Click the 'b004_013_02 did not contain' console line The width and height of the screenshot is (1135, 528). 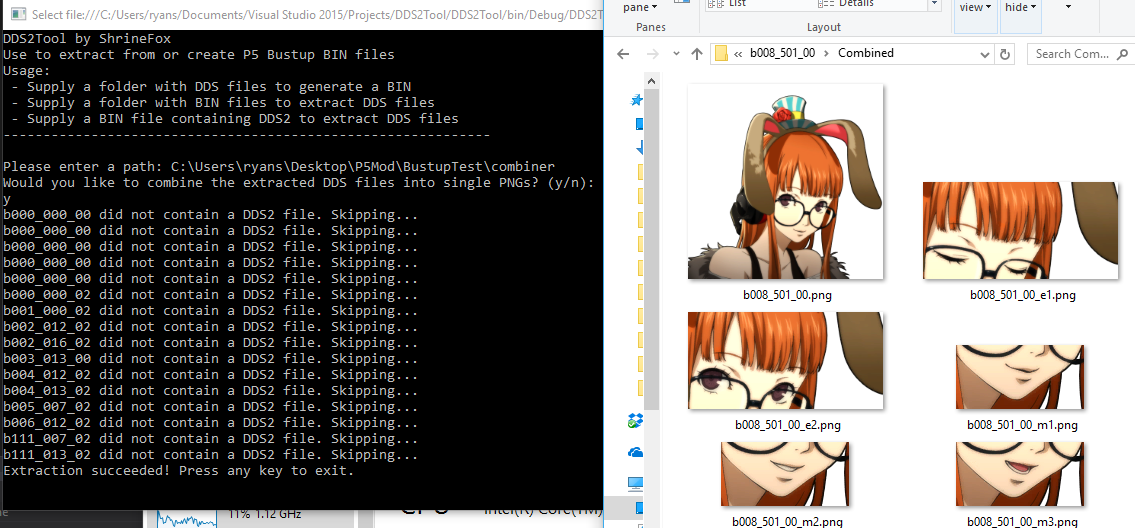211,390
